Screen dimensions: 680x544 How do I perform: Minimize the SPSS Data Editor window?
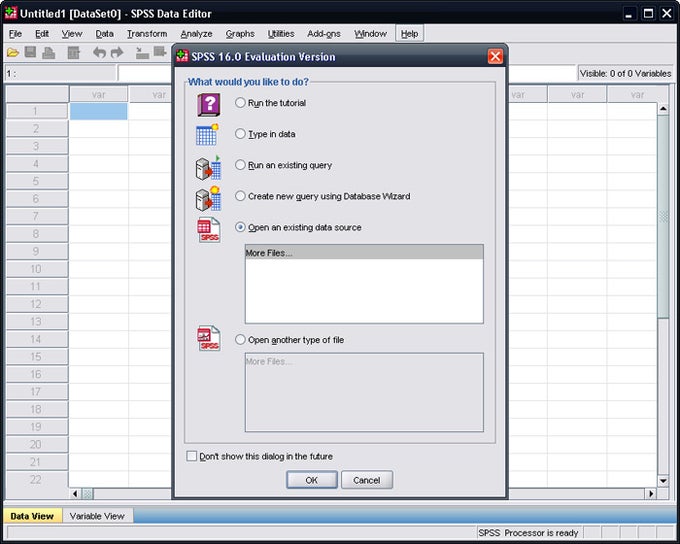tap(629, 13)
